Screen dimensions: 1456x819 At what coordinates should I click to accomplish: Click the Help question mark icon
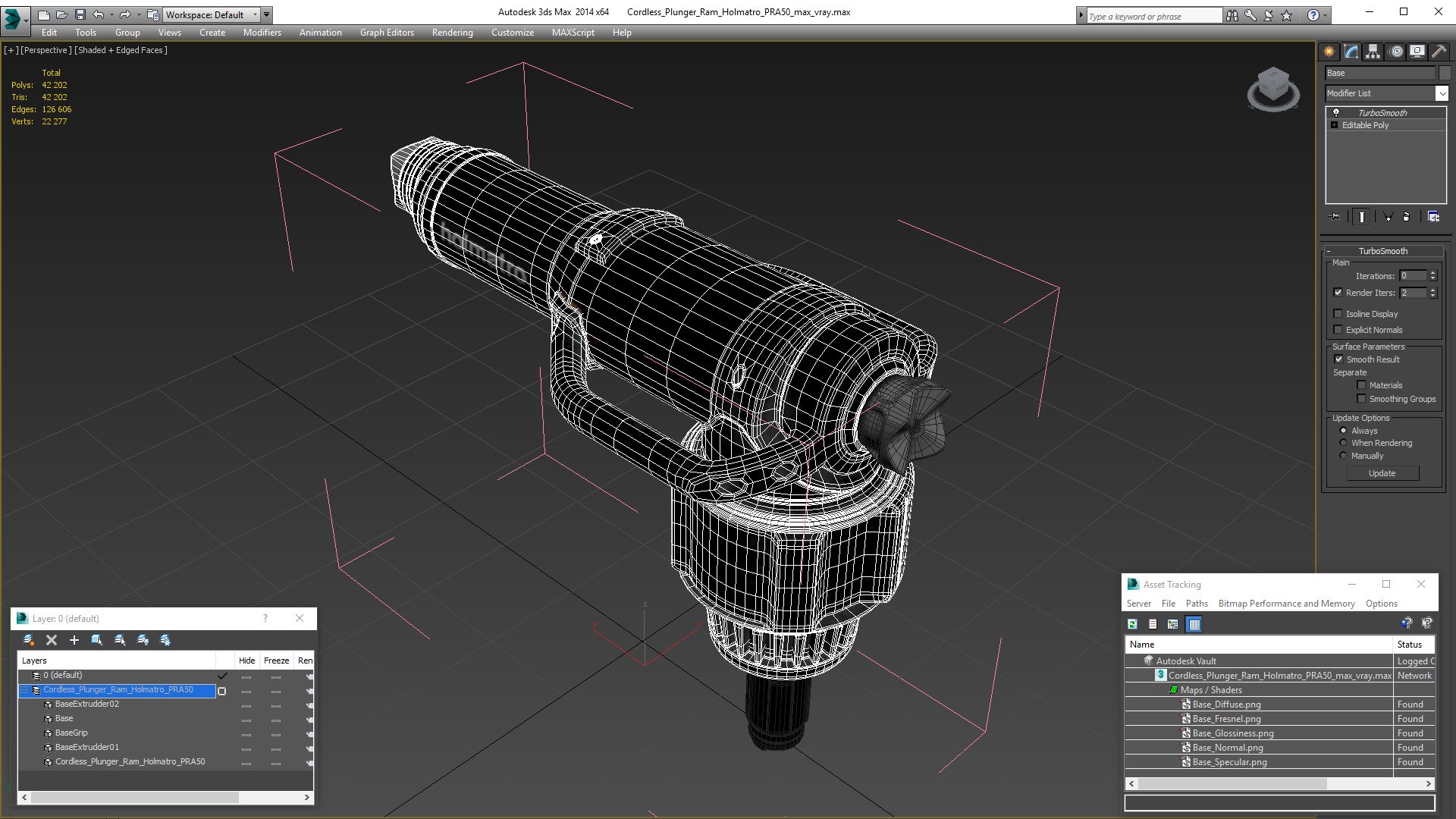click(x=1313, y=15)
